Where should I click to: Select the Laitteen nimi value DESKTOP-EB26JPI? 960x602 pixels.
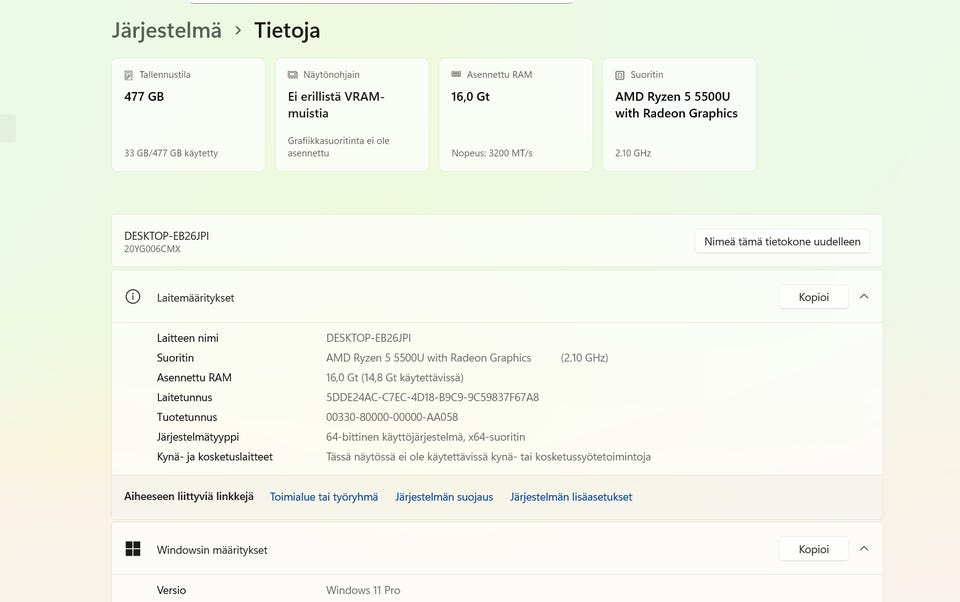pyautogui.click(x=369, y=338)
